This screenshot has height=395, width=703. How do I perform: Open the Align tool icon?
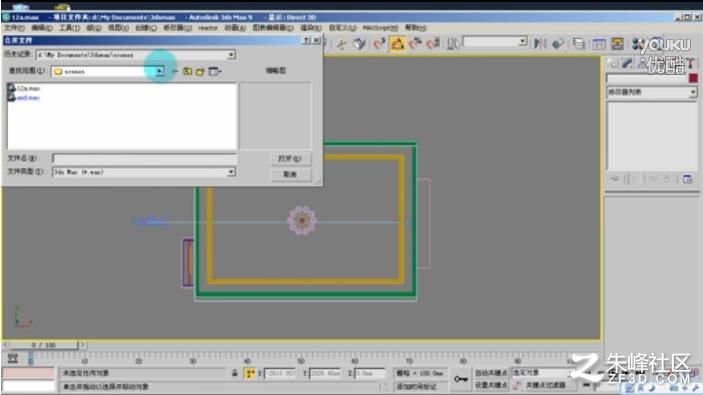coord(558,43)
